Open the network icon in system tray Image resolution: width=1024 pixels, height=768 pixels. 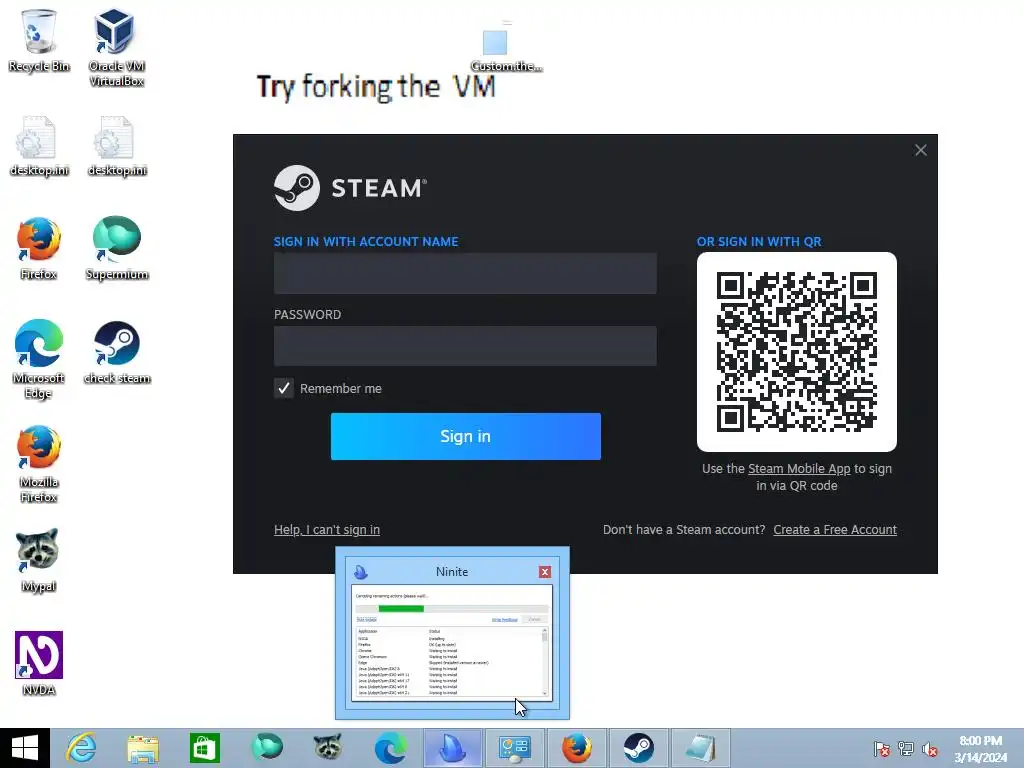click(906, 749)
